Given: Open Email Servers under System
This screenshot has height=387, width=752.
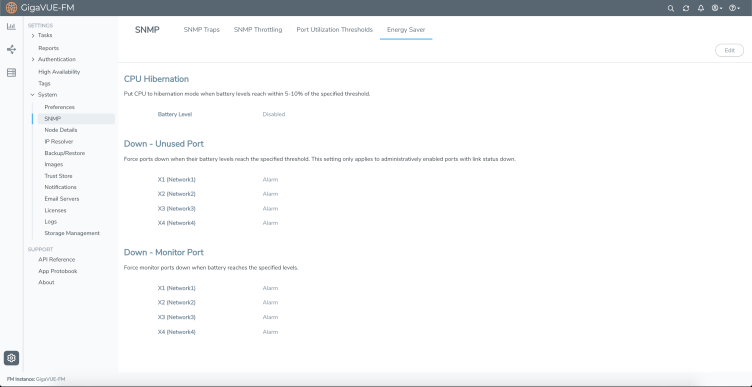Looking at the screenshot, I should [62, 199].
